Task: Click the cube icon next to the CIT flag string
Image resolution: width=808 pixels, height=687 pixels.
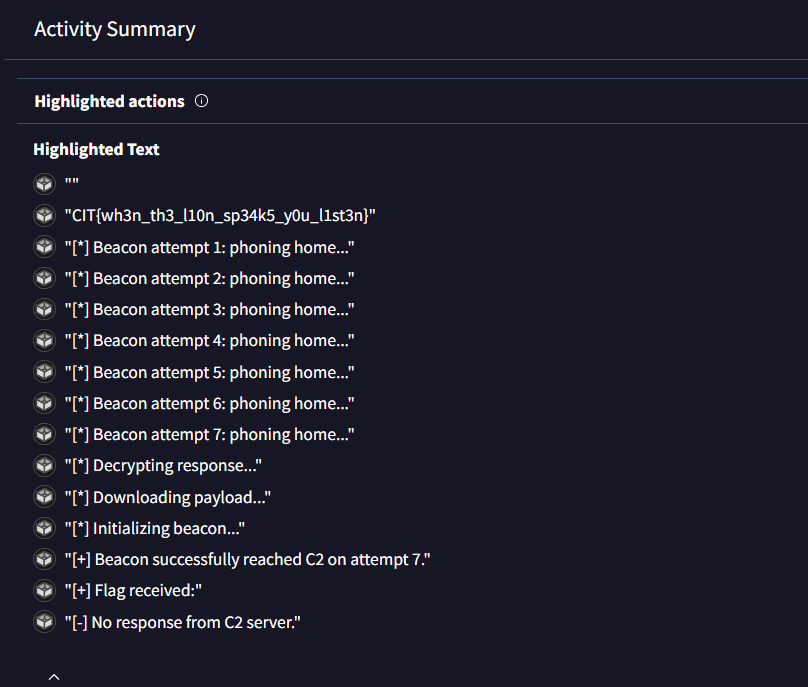Action: (44, 215)
